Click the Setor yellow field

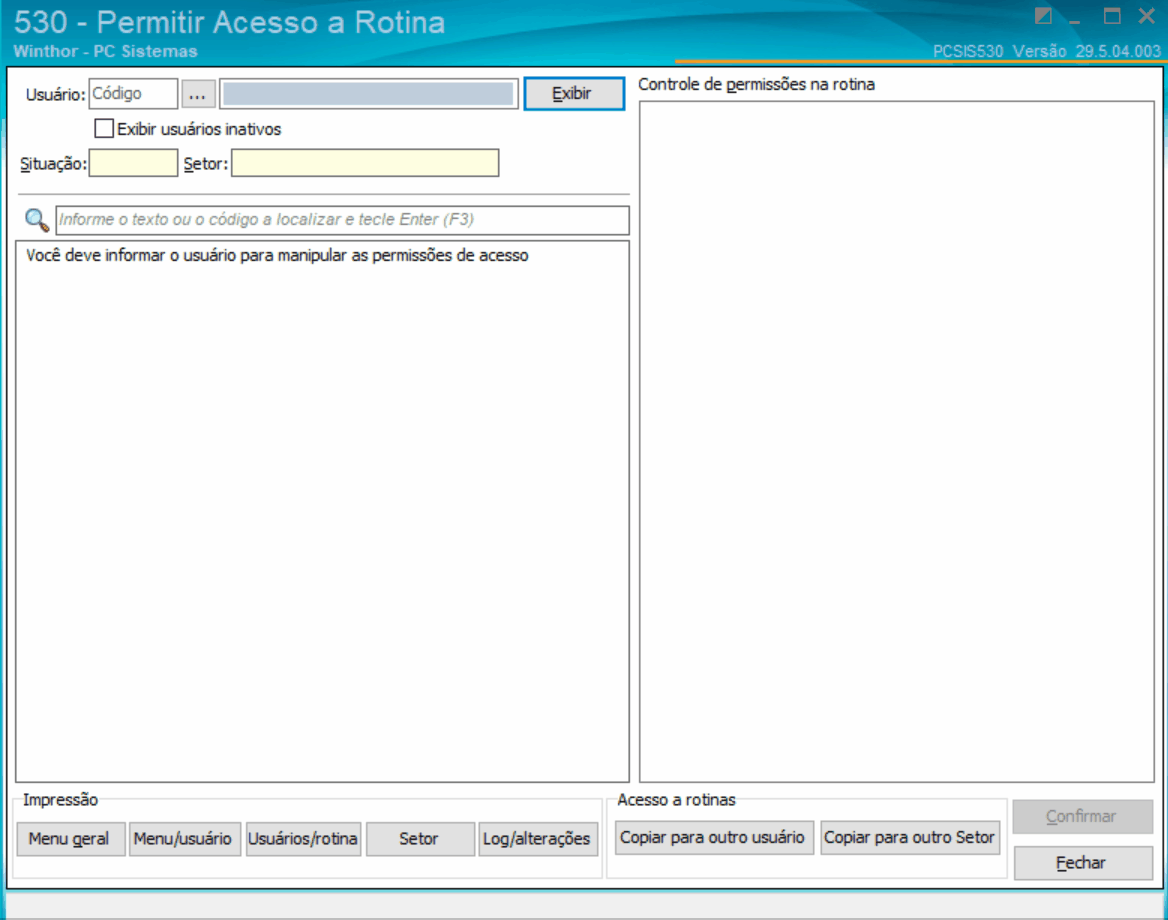[x=365, y=163]
